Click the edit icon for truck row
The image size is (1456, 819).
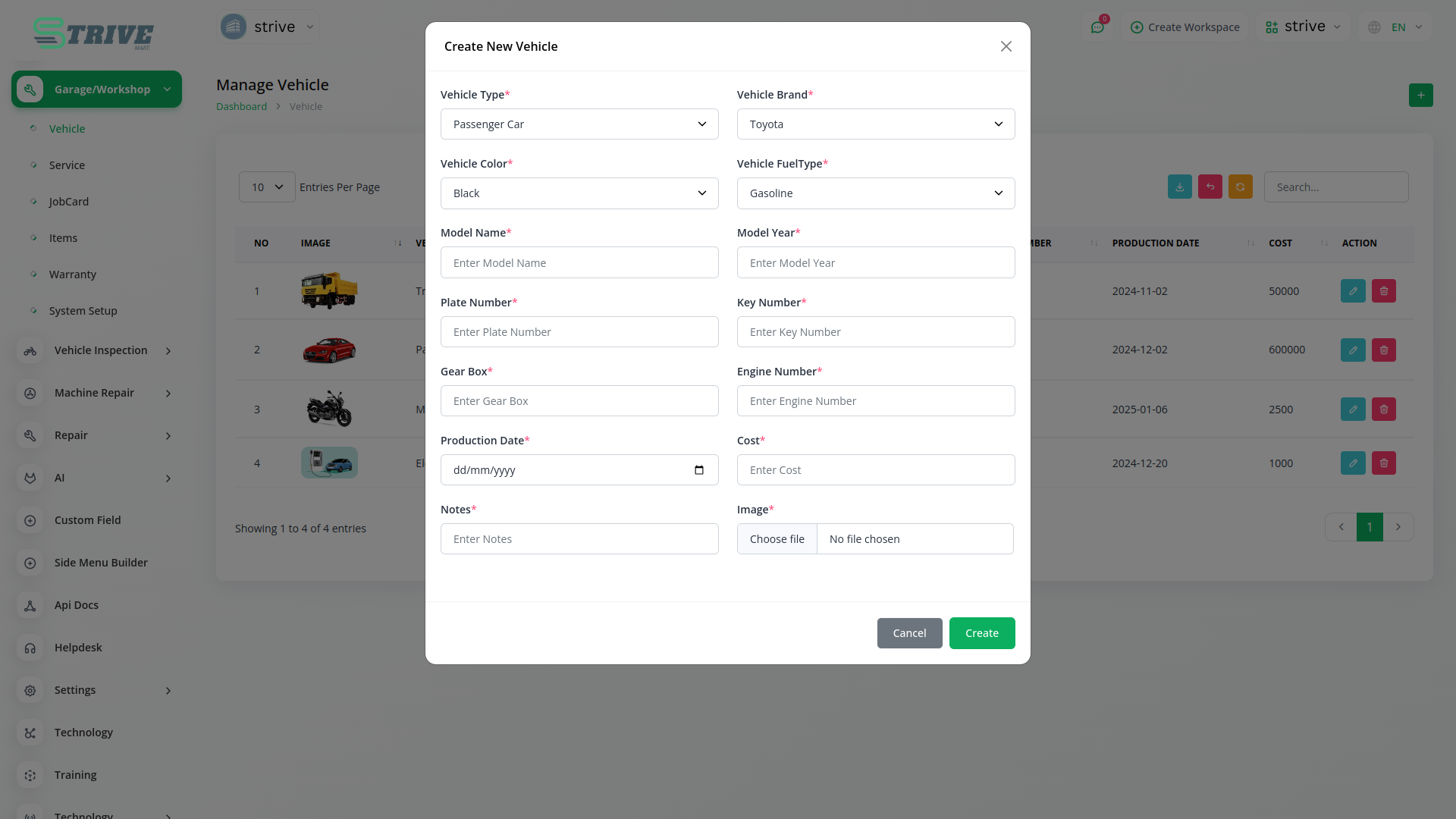coord(1353,291)
